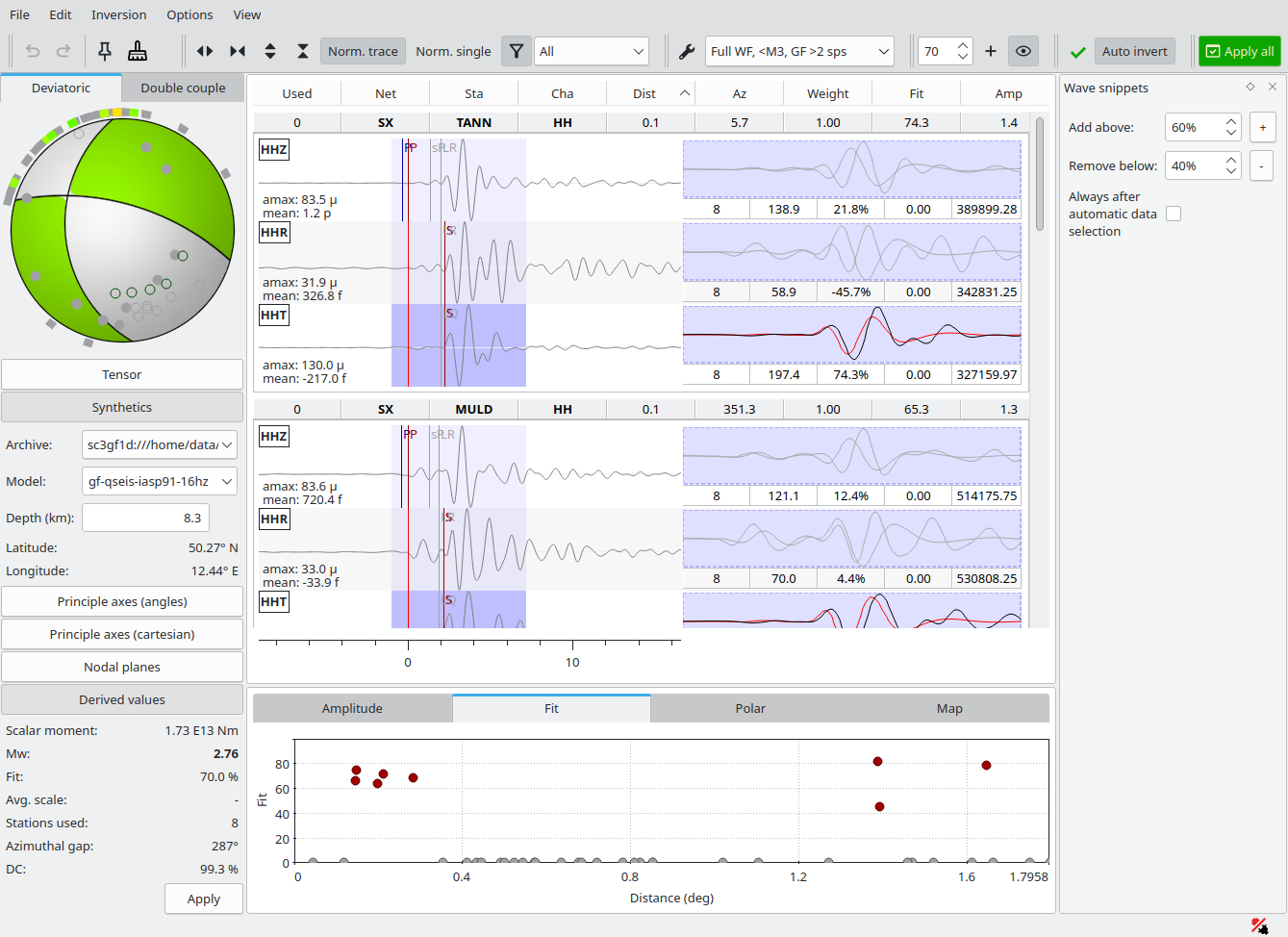
Task: Open the Inversion menu
Action: click(x=119, y=14)
